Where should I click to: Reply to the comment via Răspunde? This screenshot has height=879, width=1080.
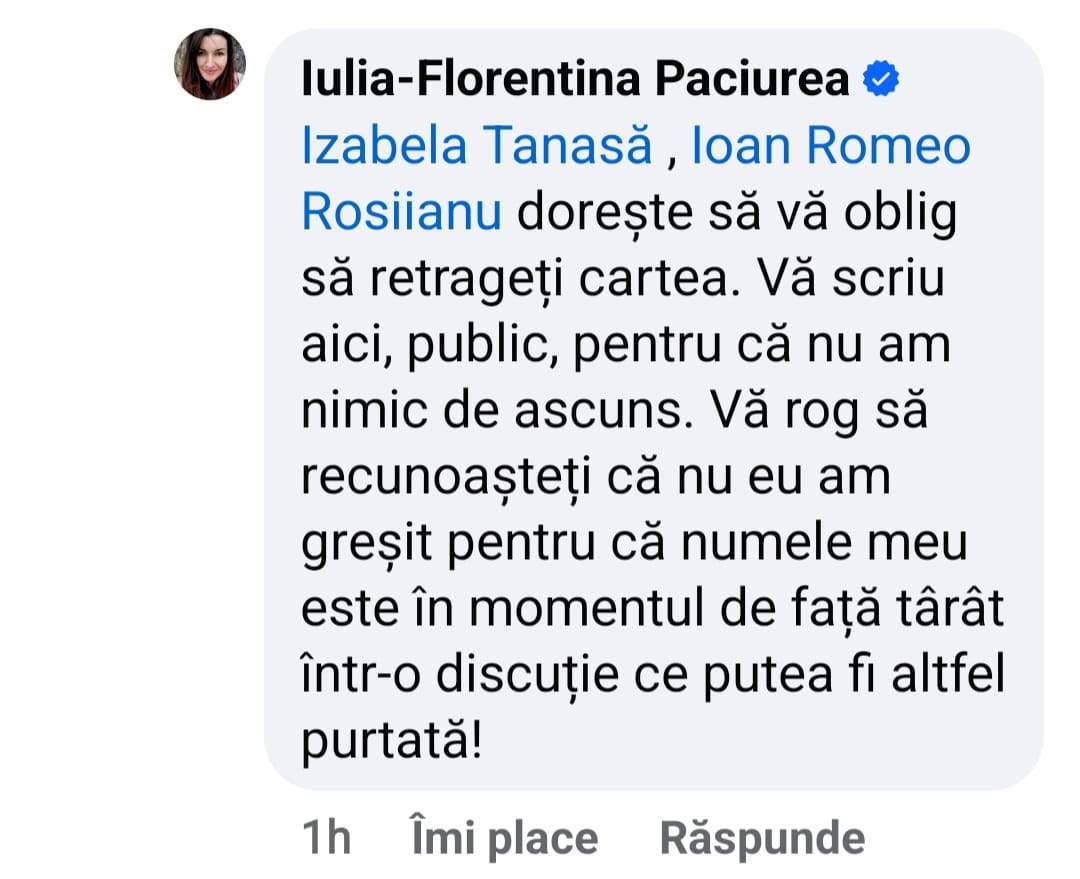coord(762,838)
